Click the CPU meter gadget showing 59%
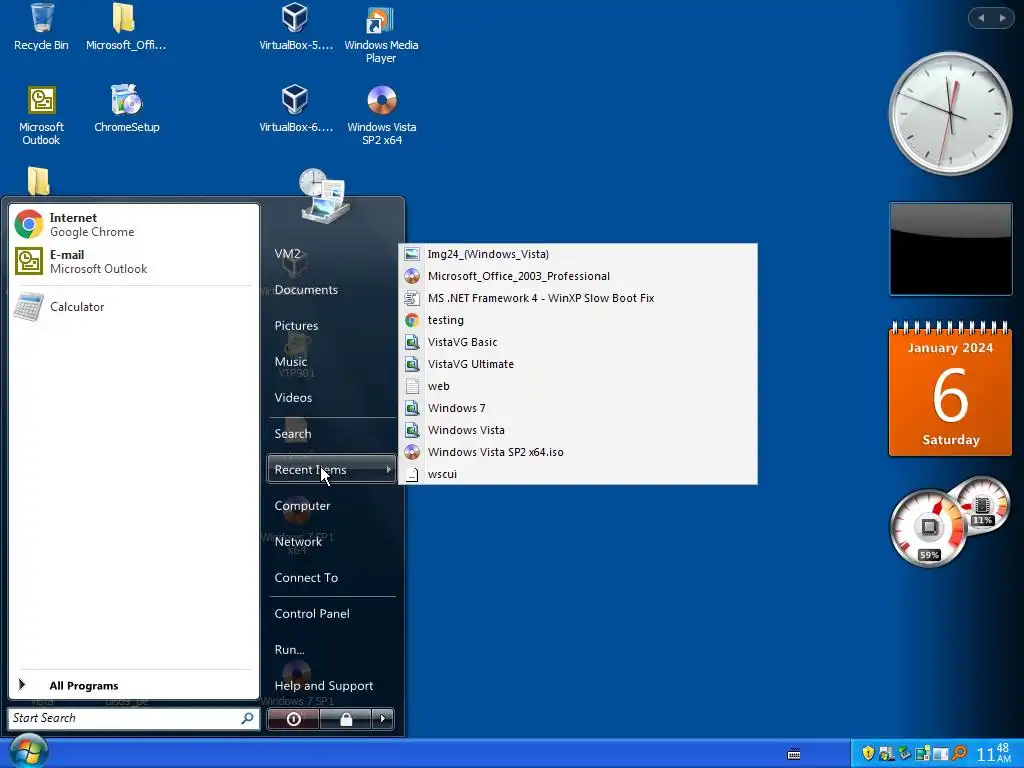The image size is (1024, 768). [x=929, y=528]
